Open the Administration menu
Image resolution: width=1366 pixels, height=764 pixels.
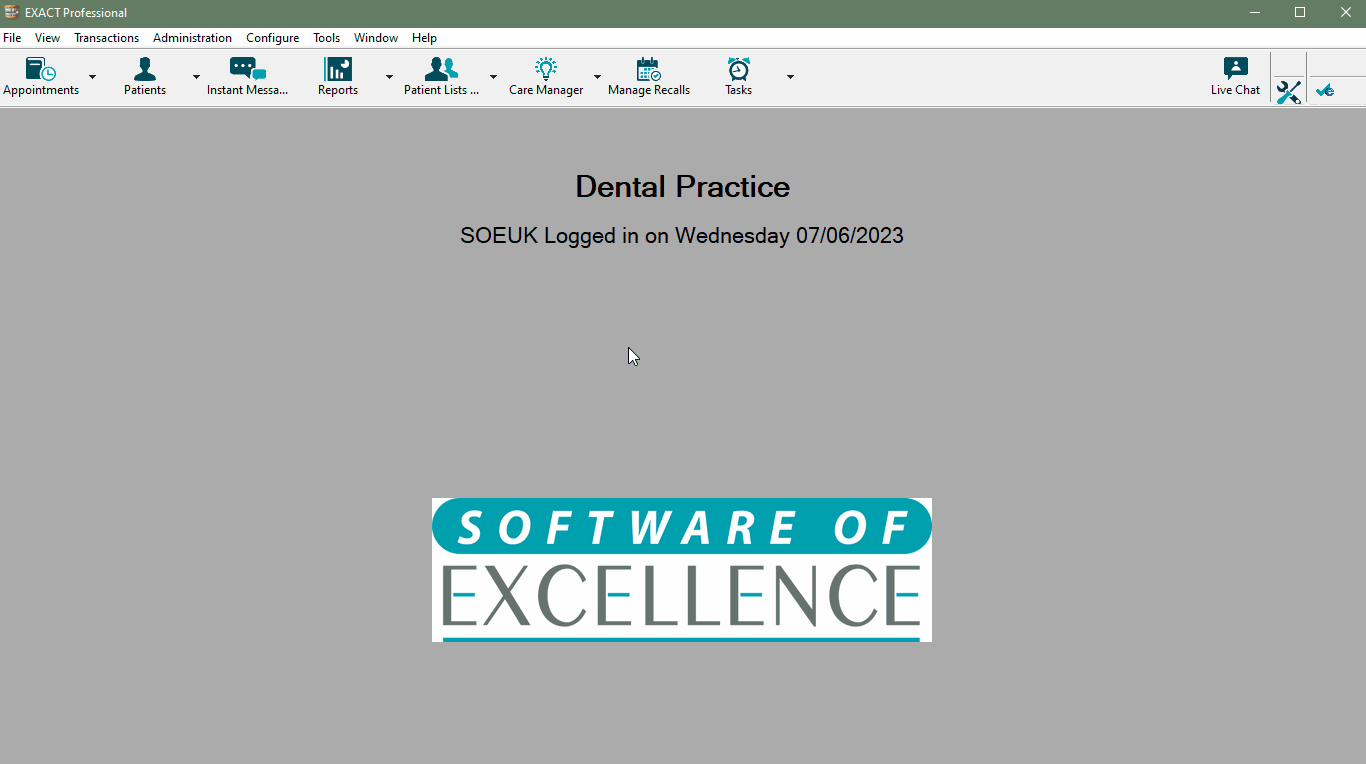click(192, 38)
